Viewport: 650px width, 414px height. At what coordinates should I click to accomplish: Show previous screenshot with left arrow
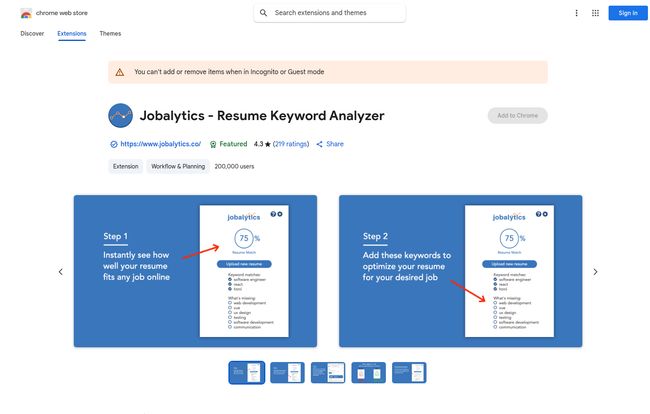(x=61, y=272)
